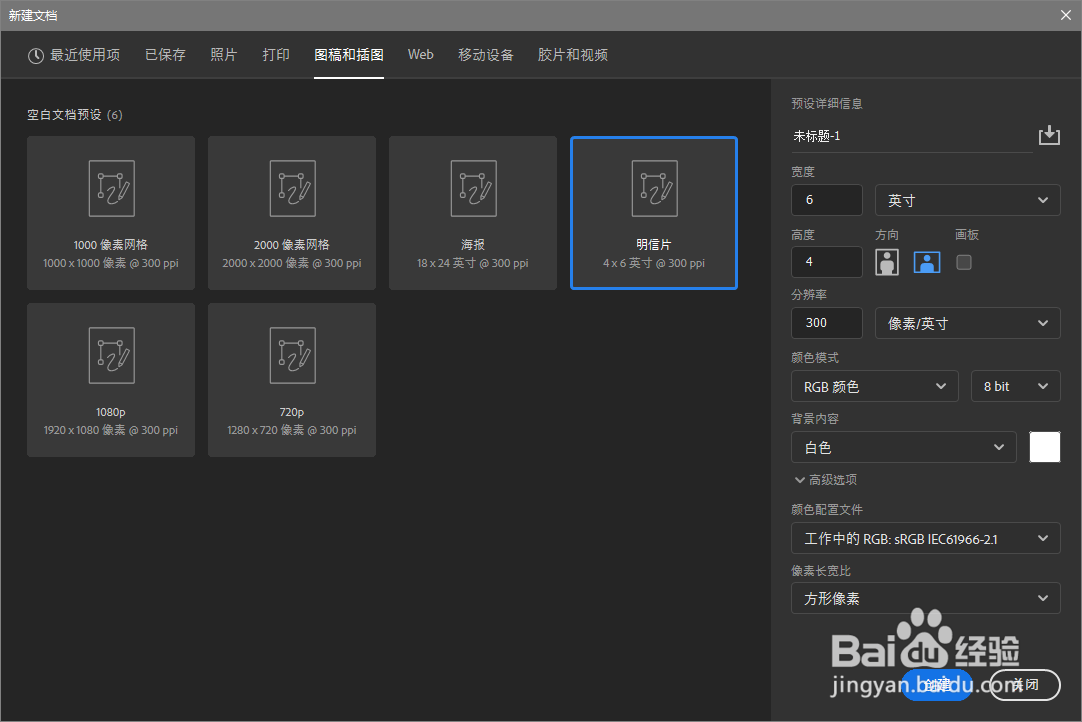1082x722 pixels.
Task: Open the RGB 颜色 color mode dropdown
Action: click(x=874, y=387)
